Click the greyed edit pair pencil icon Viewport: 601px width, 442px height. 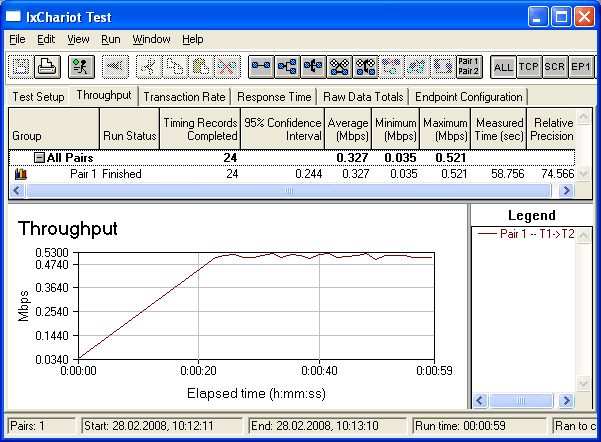point(417,67)
